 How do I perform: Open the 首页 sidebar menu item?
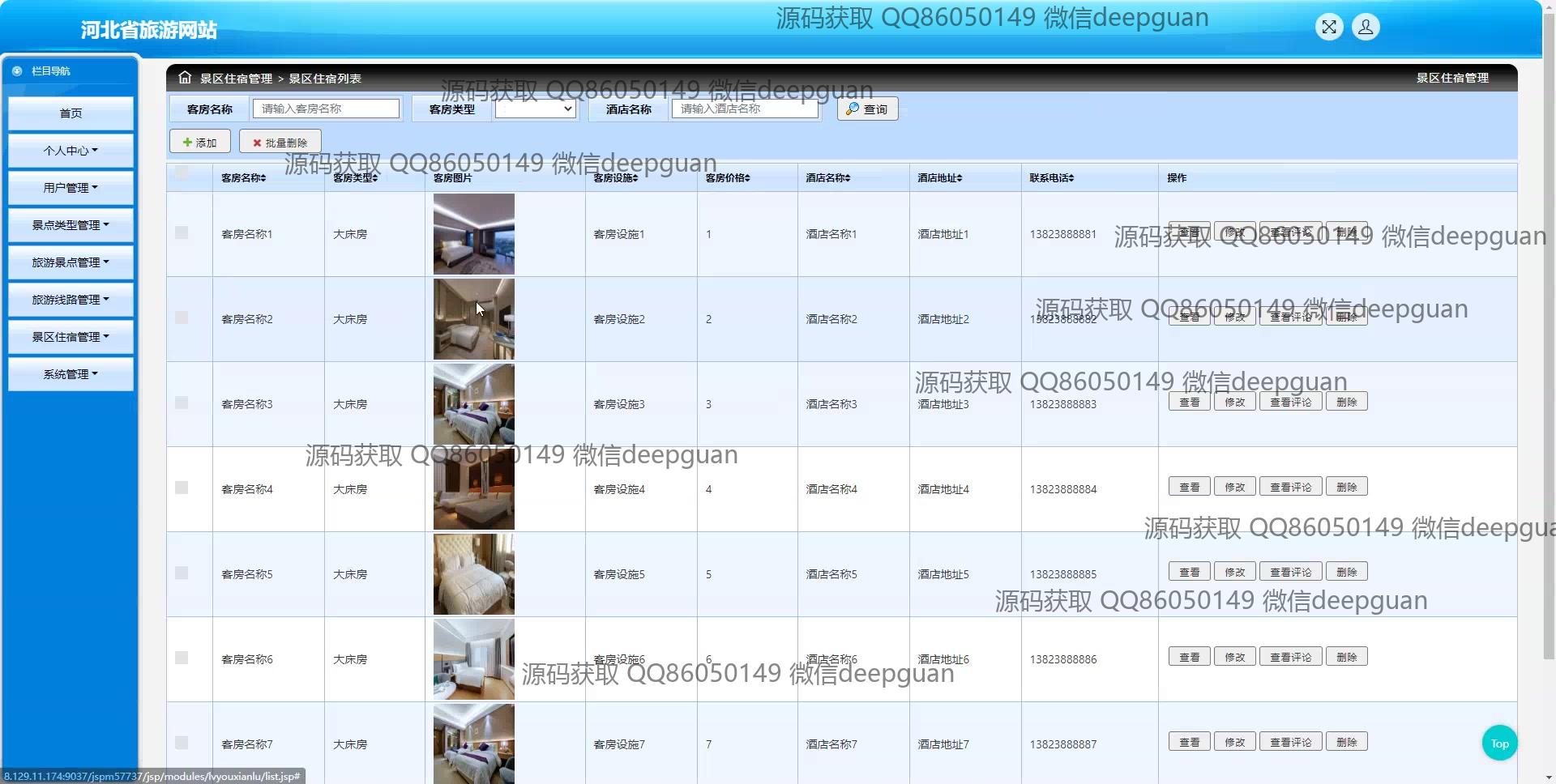point(71,113)
